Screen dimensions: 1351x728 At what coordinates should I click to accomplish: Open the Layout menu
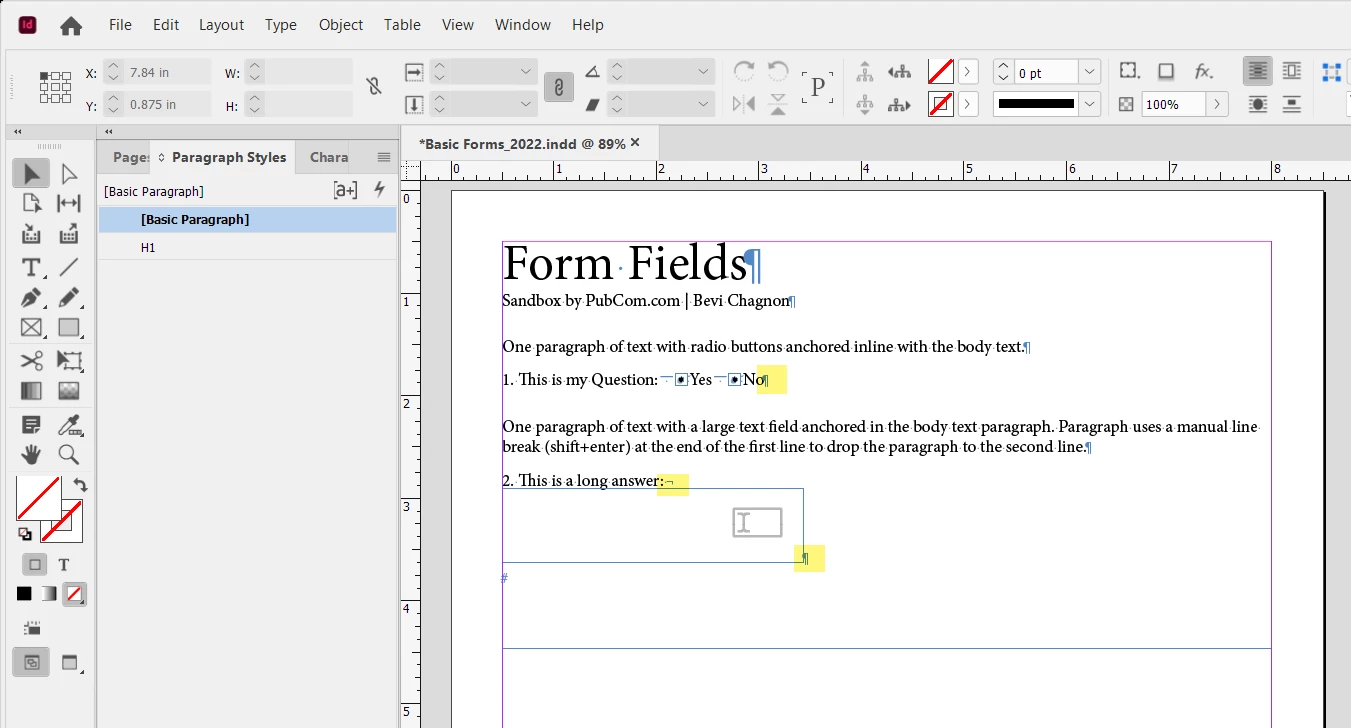[x=221, y=24]
